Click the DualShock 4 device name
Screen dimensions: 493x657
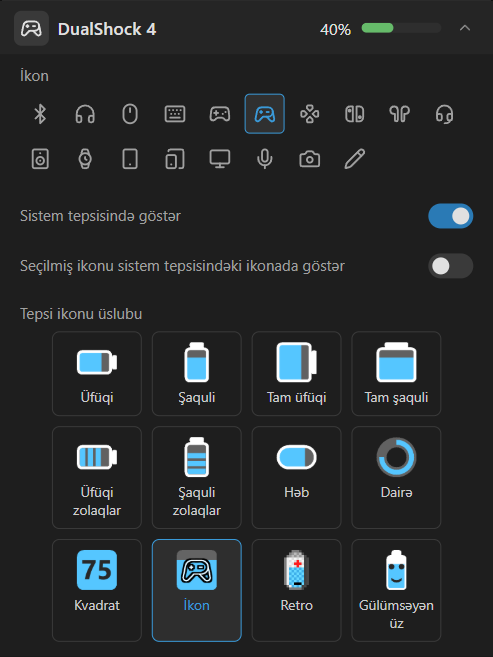pos(107,29)
